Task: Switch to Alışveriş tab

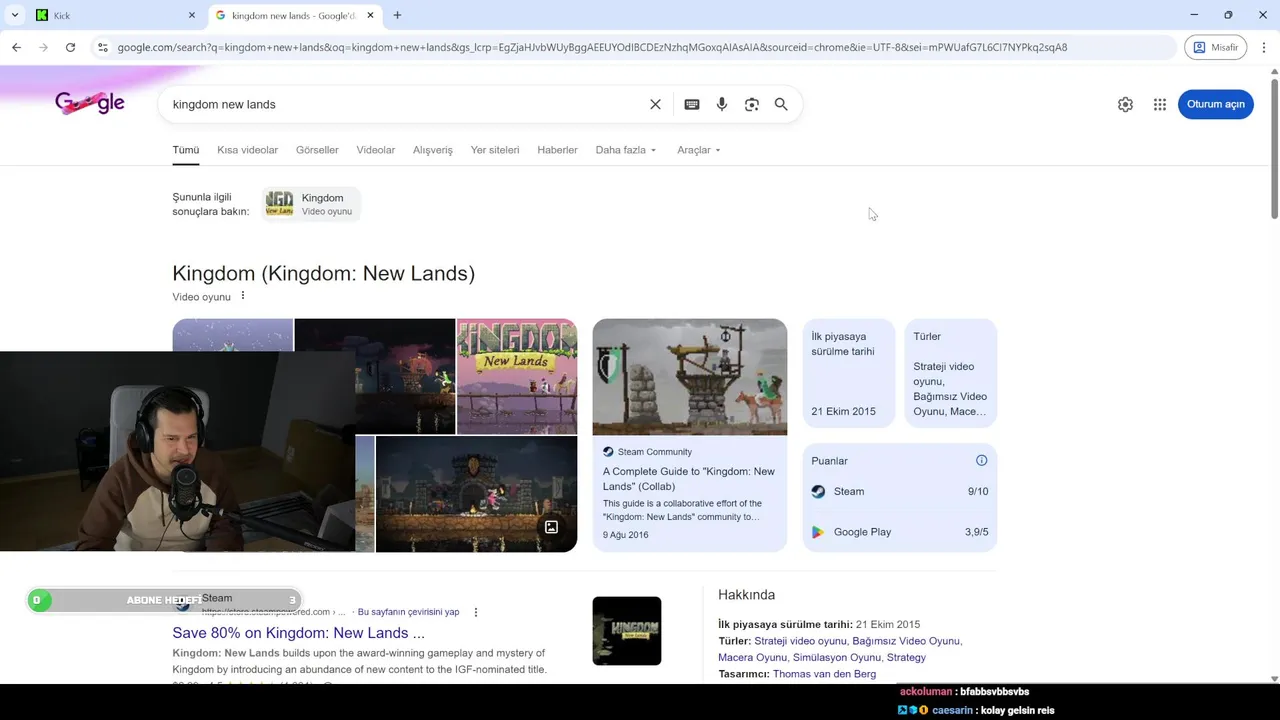Action: 433,150
